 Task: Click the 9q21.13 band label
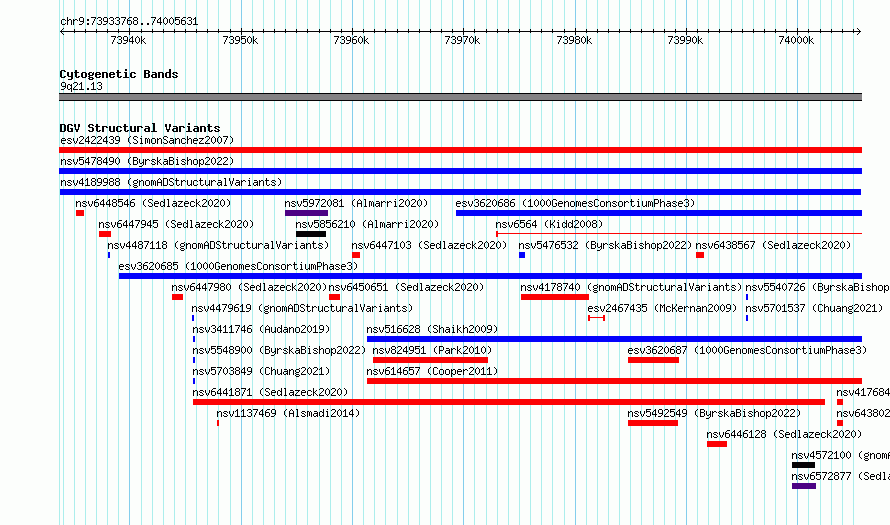point(81,86)
